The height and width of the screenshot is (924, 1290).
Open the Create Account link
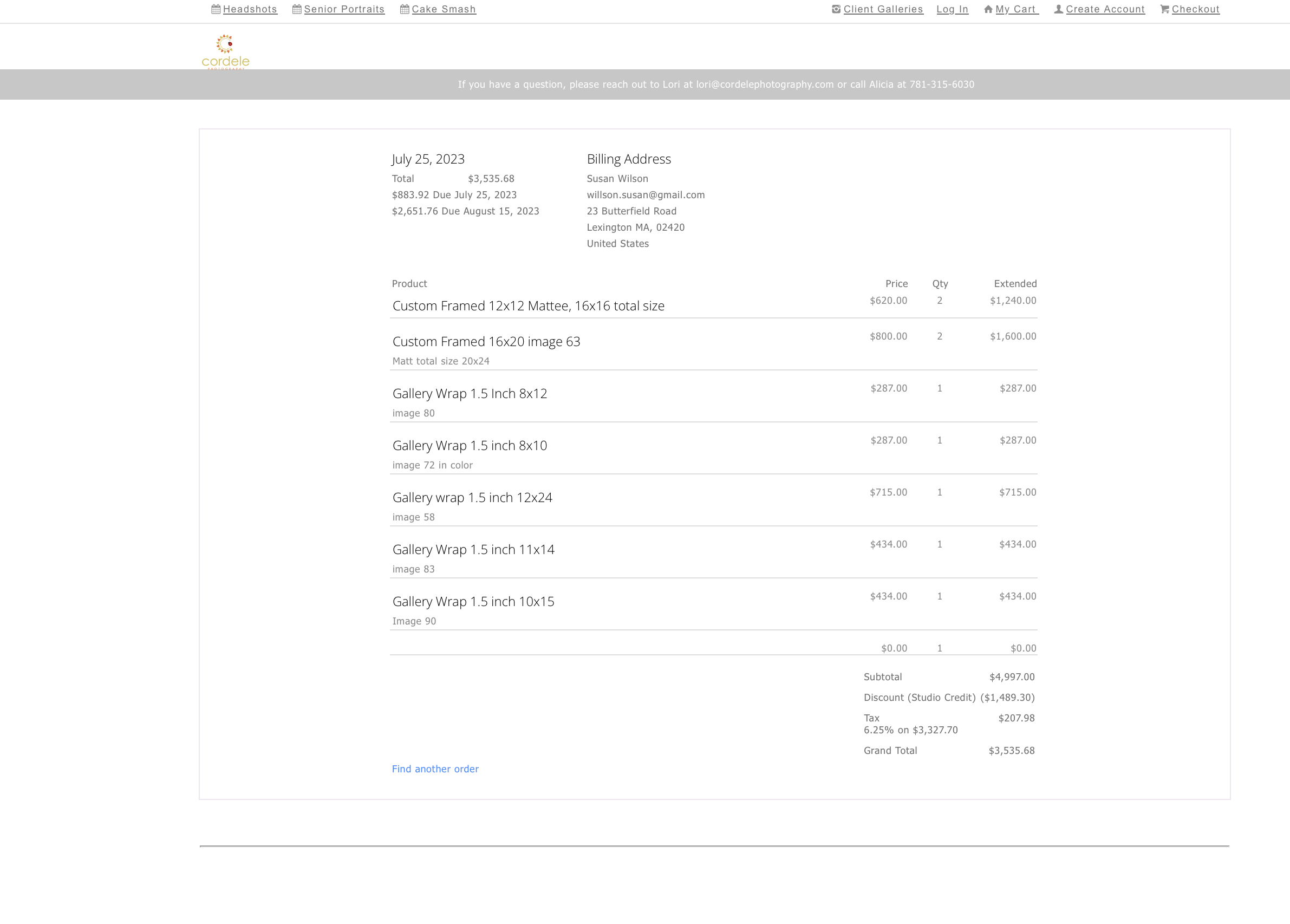tap(1106, 9)
